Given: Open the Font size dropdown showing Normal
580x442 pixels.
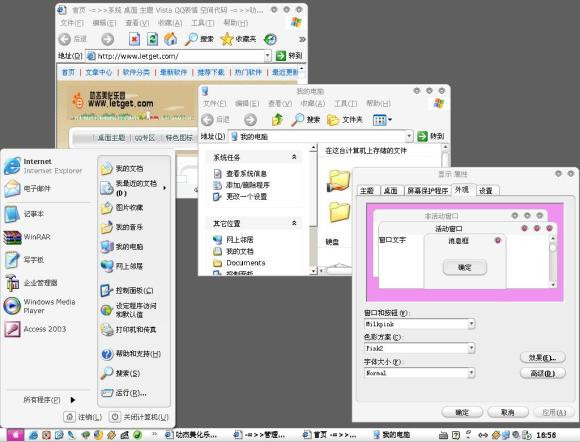Looking at the screenshot, I should click(x=471, y=372).
